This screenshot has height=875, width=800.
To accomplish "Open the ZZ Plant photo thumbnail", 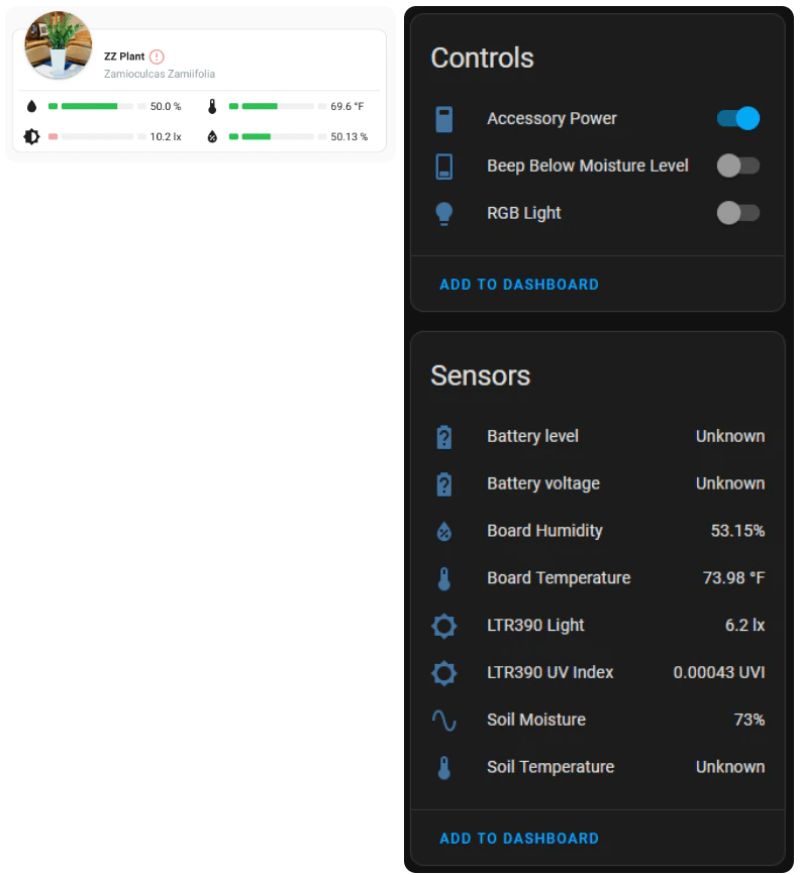I will coord(58,46).
